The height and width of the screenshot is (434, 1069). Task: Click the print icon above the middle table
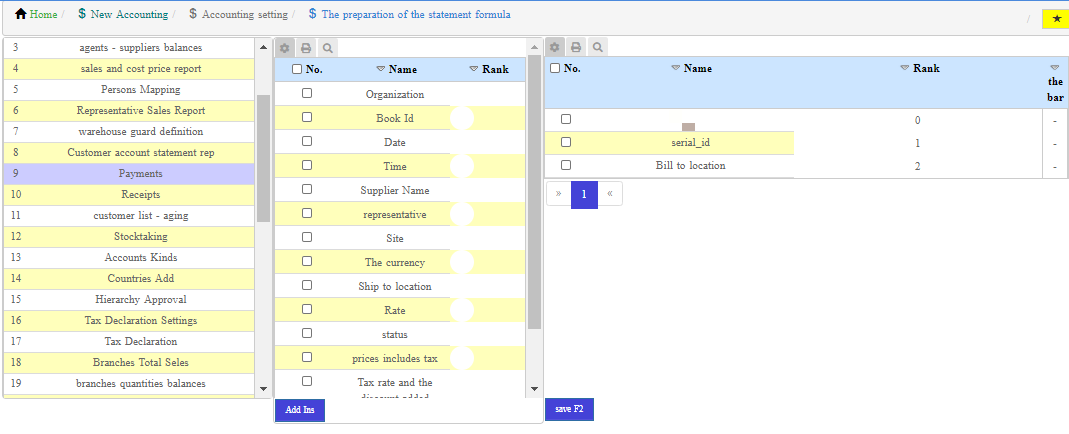tap(306, 48)
